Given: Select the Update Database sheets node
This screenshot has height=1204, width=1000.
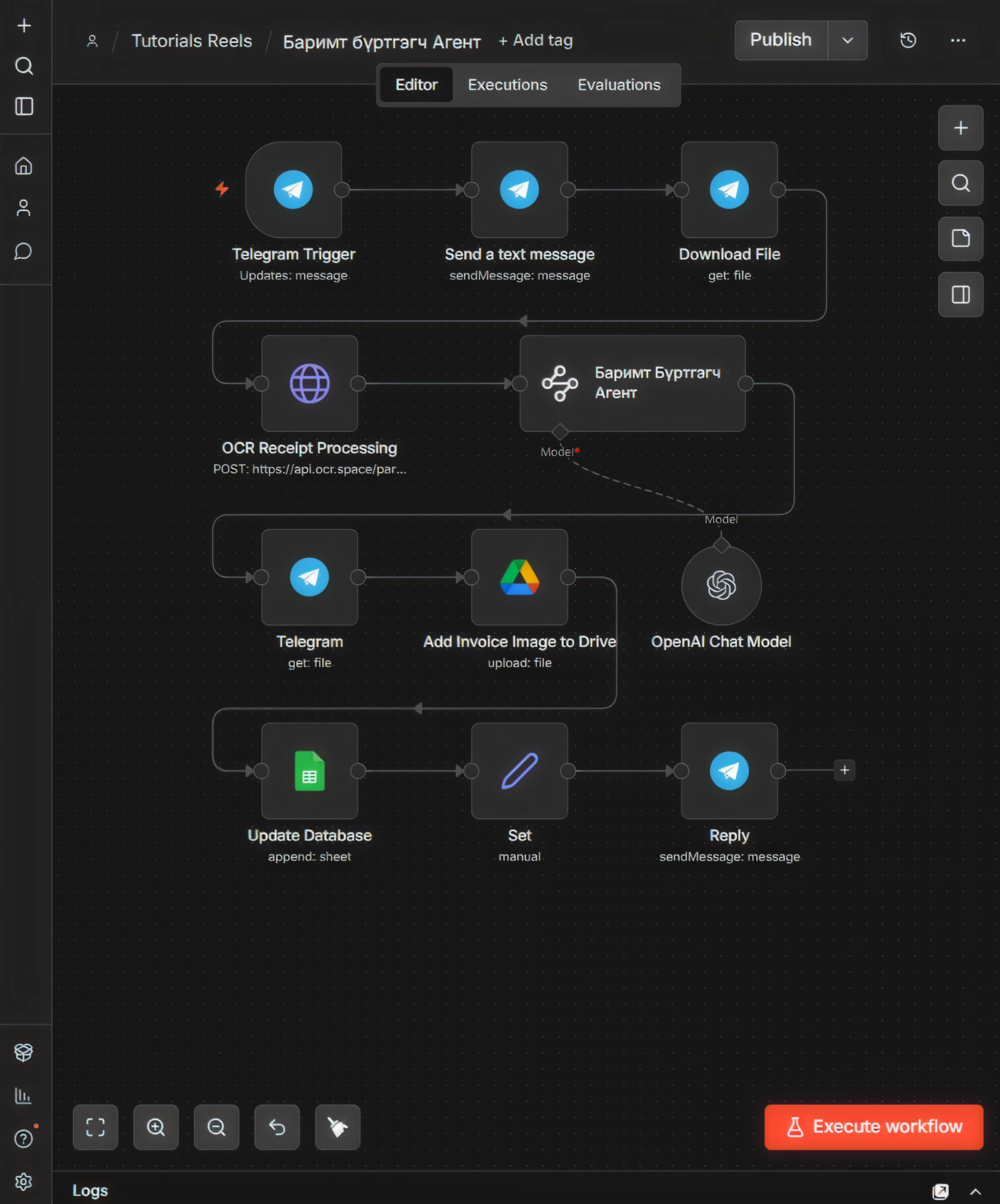Looking at the screenshot, I should [309, 770].
